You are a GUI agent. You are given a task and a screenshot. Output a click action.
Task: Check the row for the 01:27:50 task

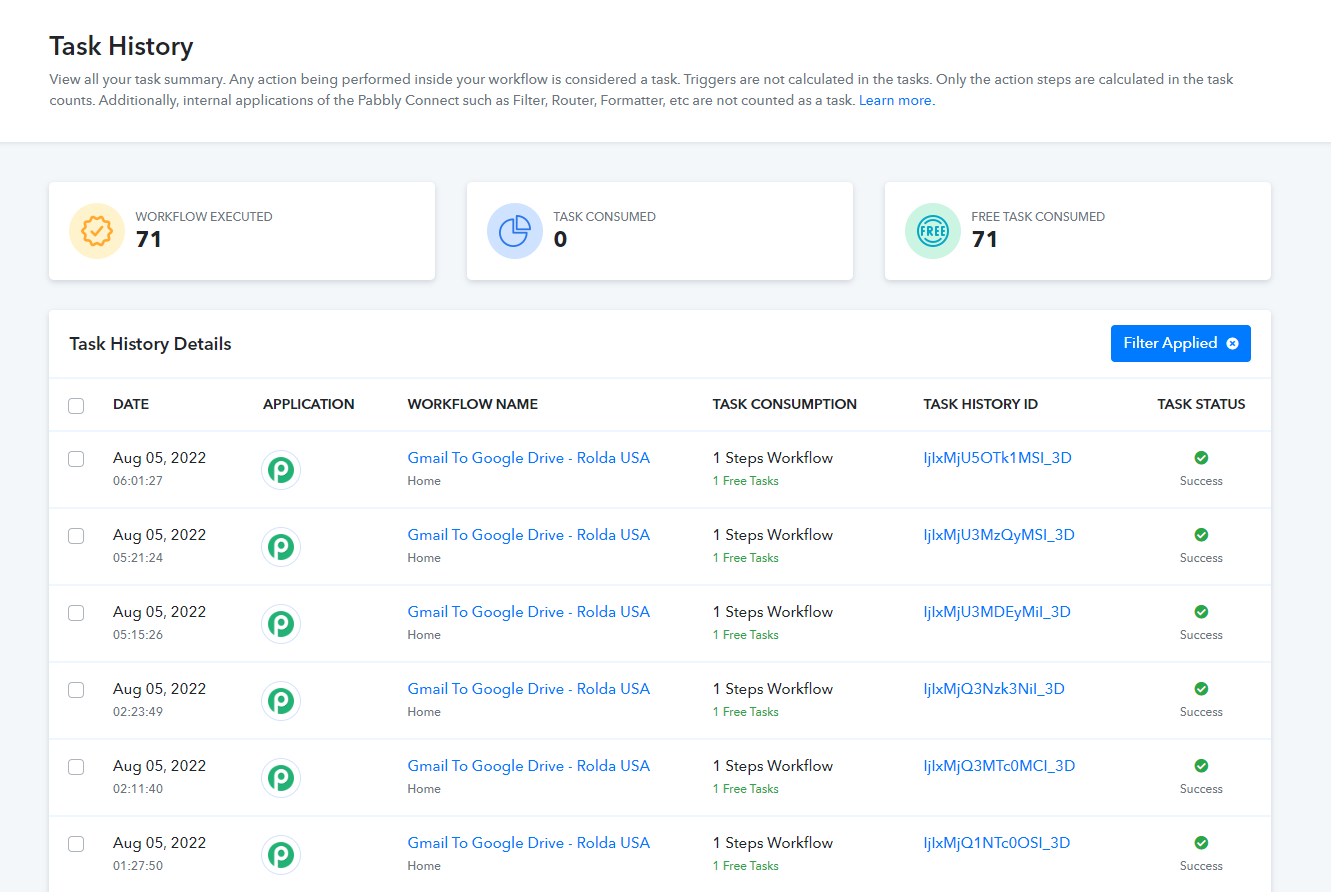[76, 844]
